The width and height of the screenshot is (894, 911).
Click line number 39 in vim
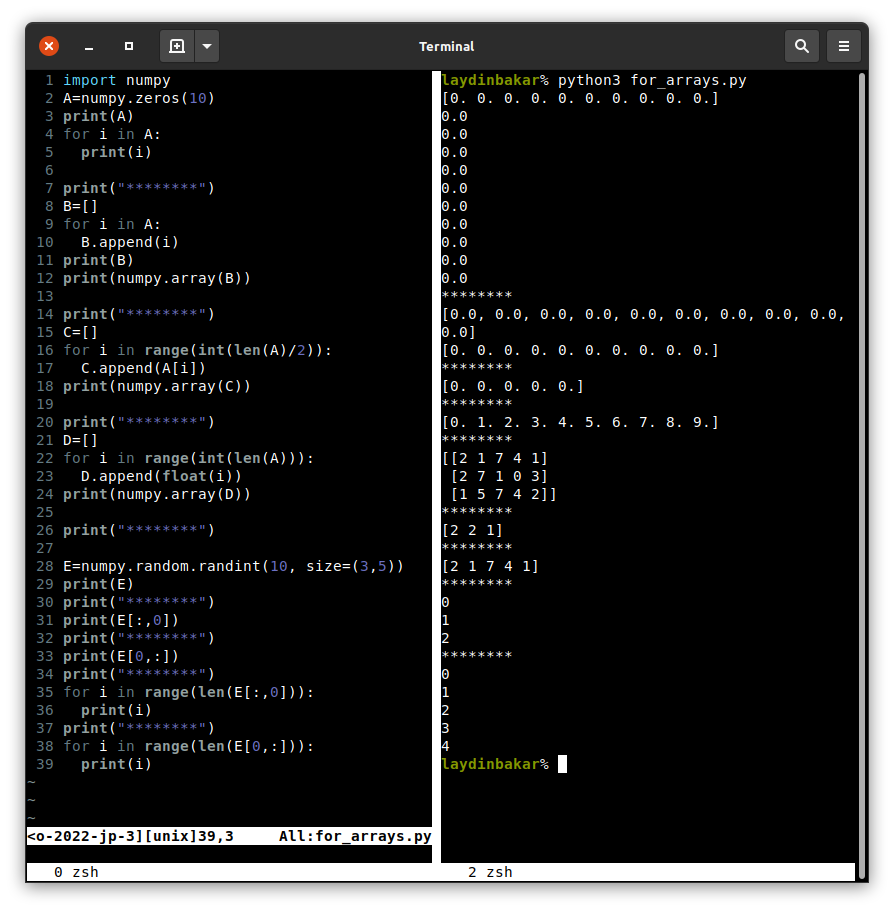(45, 764)
